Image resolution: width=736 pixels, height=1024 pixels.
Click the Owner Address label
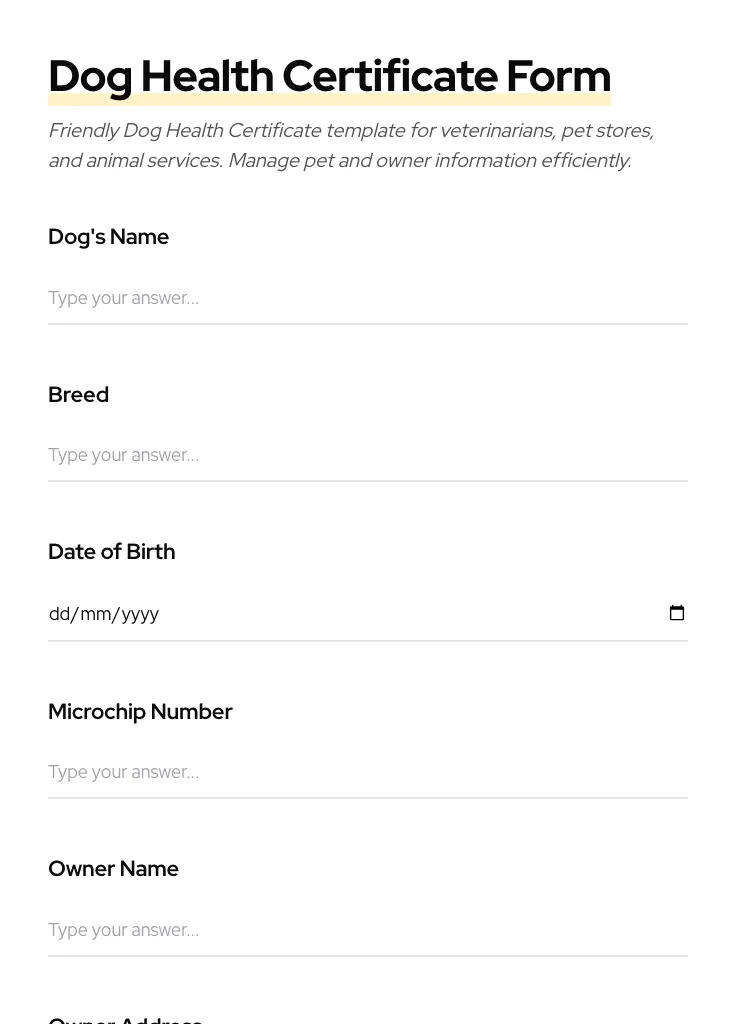(x=125, y=1018)
